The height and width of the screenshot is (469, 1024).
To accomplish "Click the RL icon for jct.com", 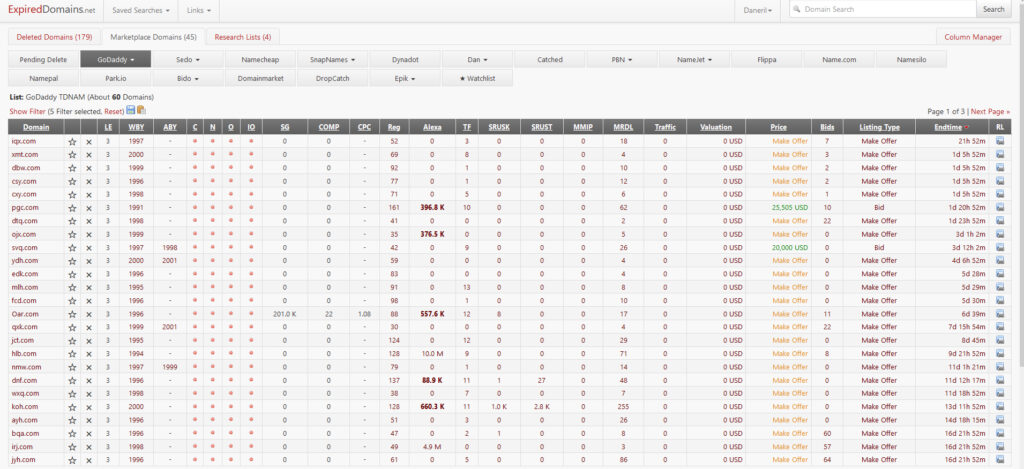I will [x=1000, y=340].
